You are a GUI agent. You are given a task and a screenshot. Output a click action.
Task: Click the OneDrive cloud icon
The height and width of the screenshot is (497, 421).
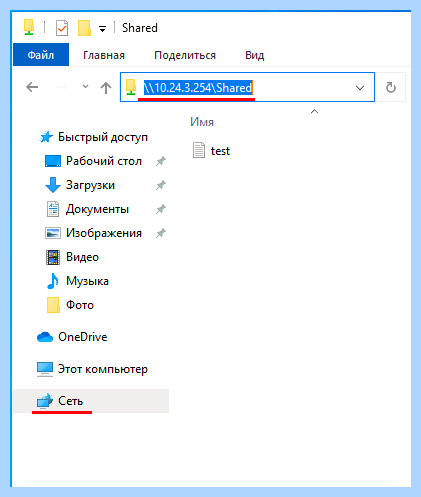click(45, 337)
